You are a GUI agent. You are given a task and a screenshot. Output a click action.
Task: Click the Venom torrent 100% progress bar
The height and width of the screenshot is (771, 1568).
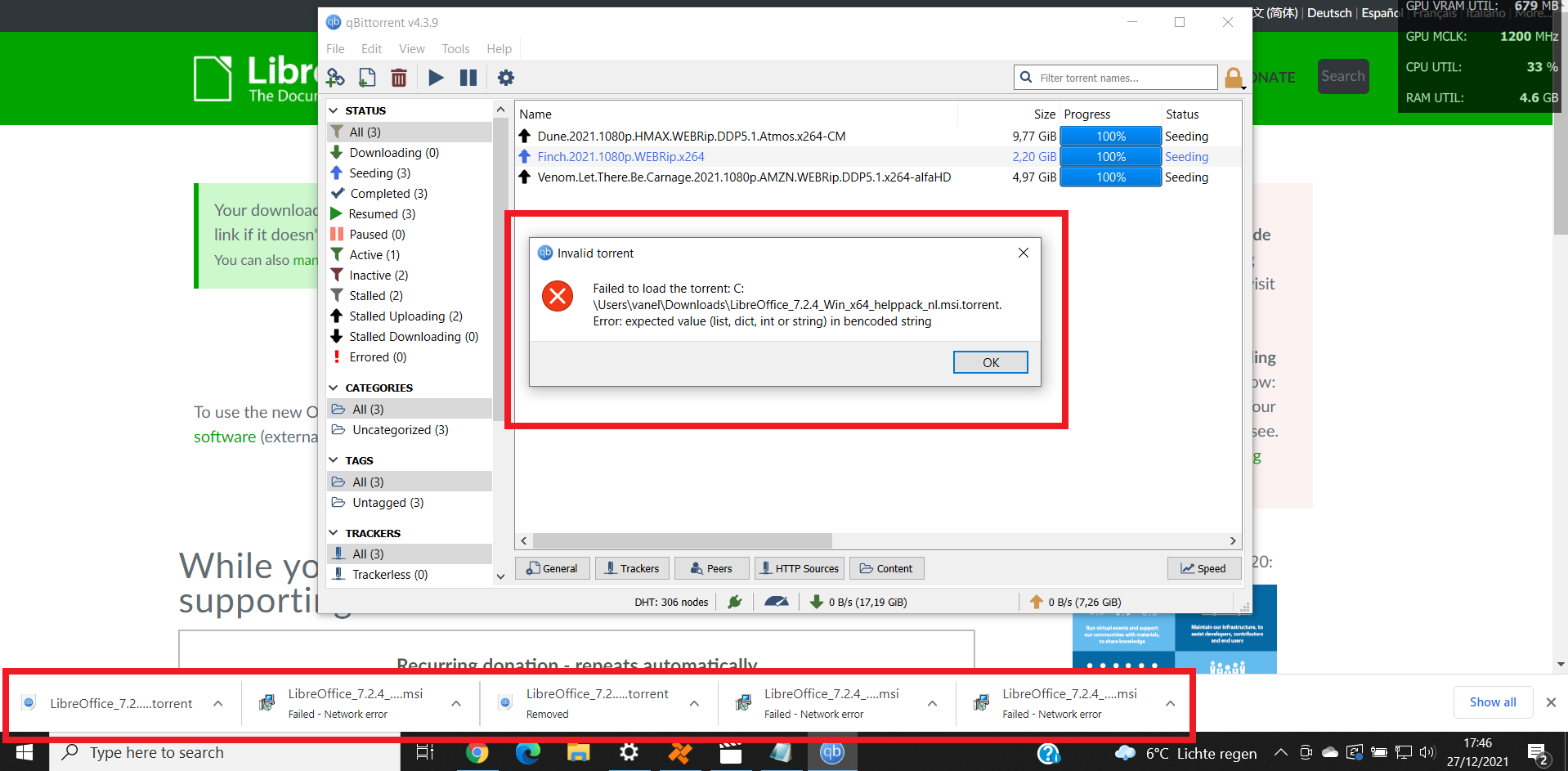point(1110,177)
